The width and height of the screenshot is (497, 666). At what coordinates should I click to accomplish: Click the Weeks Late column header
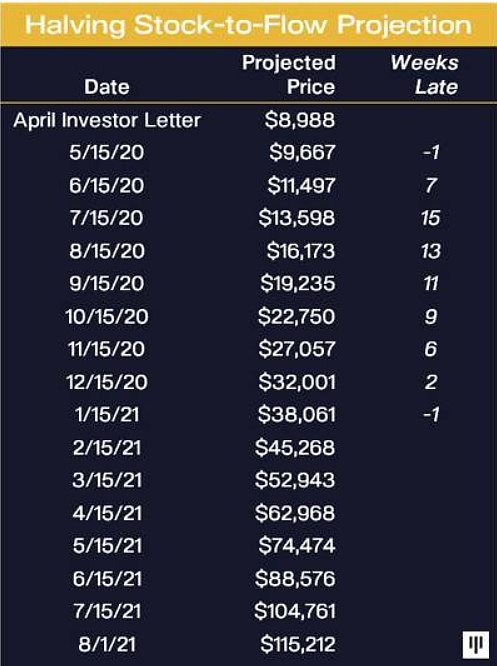point(425,75)
